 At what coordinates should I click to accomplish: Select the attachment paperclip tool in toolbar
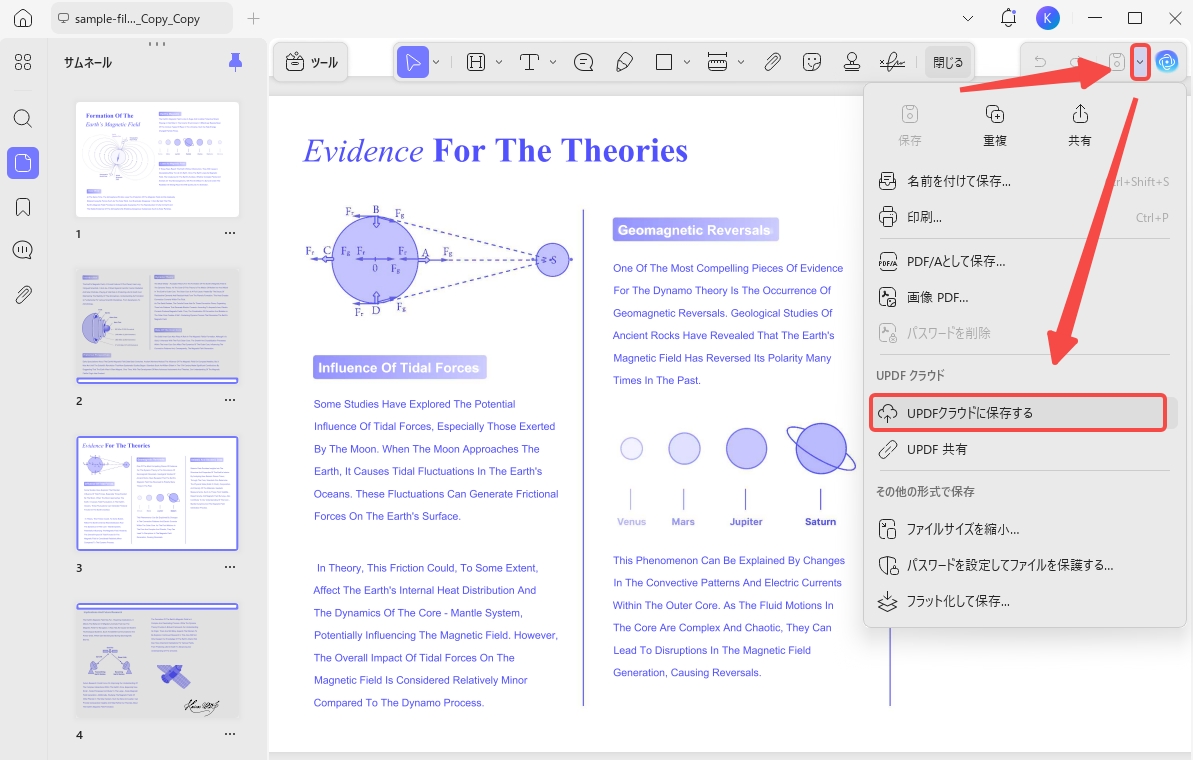pyautogui.click(x=772, y=62)
